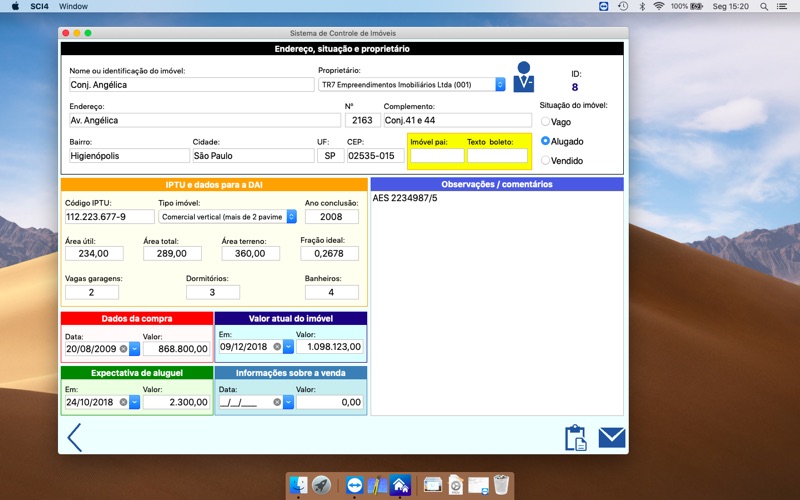Click the Observações text AES 2234987/5
The image size is (800, 500).
(405, 198)
